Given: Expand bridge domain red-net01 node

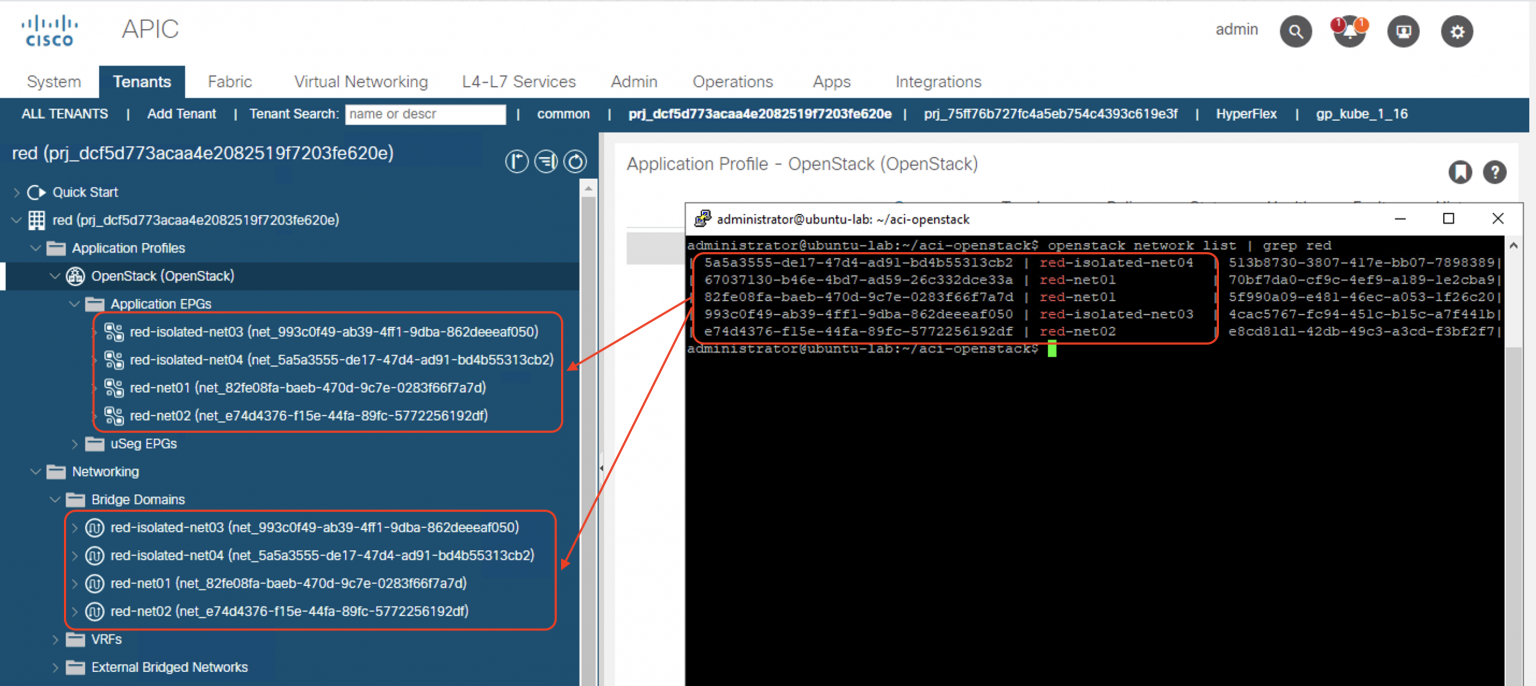Looking at the screenshot, I should coord(74,584).
